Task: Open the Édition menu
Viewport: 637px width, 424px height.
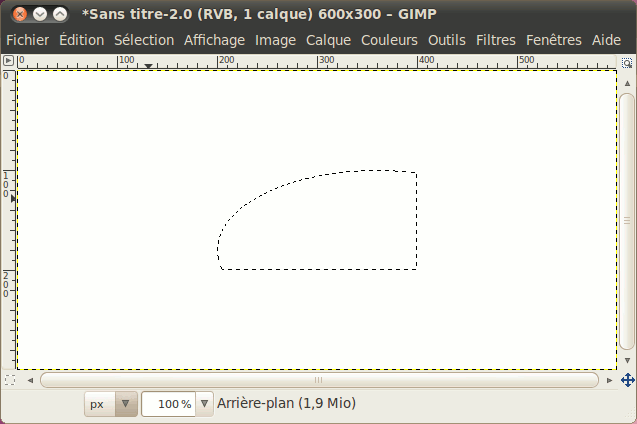Action: [82, 40]
